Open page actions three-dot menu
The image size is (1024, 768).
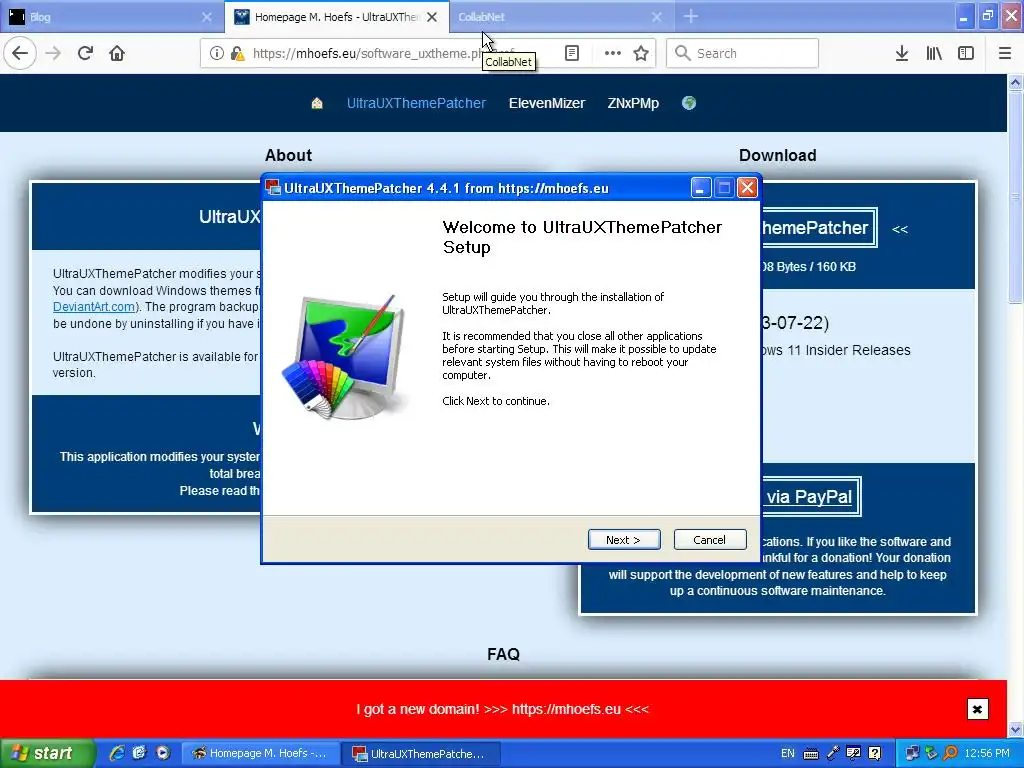[x=613, y=54]
